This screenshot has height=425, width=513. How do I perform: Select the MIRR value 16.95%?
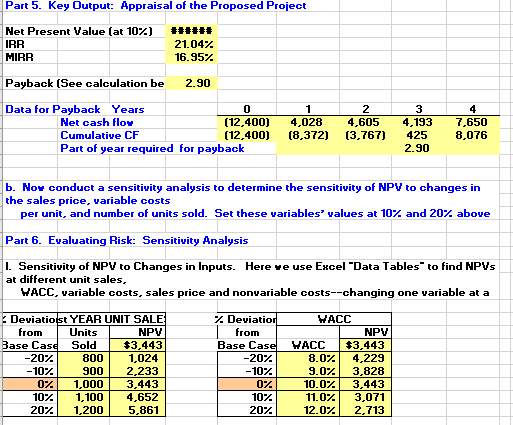[x=191, y=57]
